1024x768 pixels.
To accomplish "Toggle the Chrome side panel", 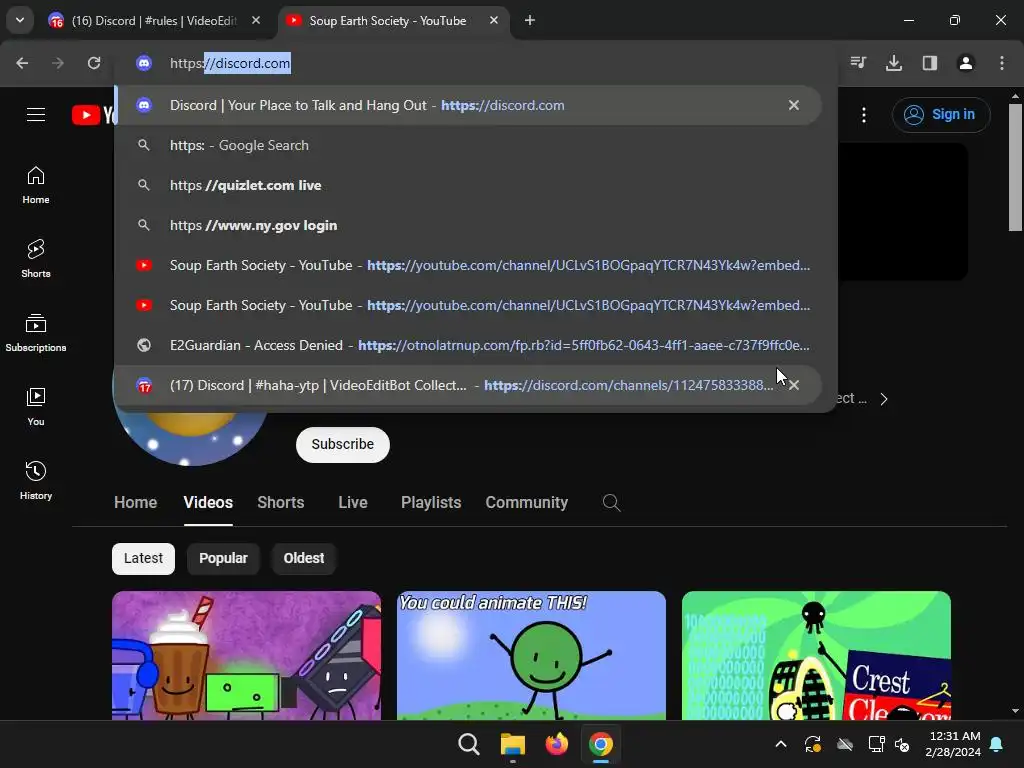I will [x=930, y=63].
